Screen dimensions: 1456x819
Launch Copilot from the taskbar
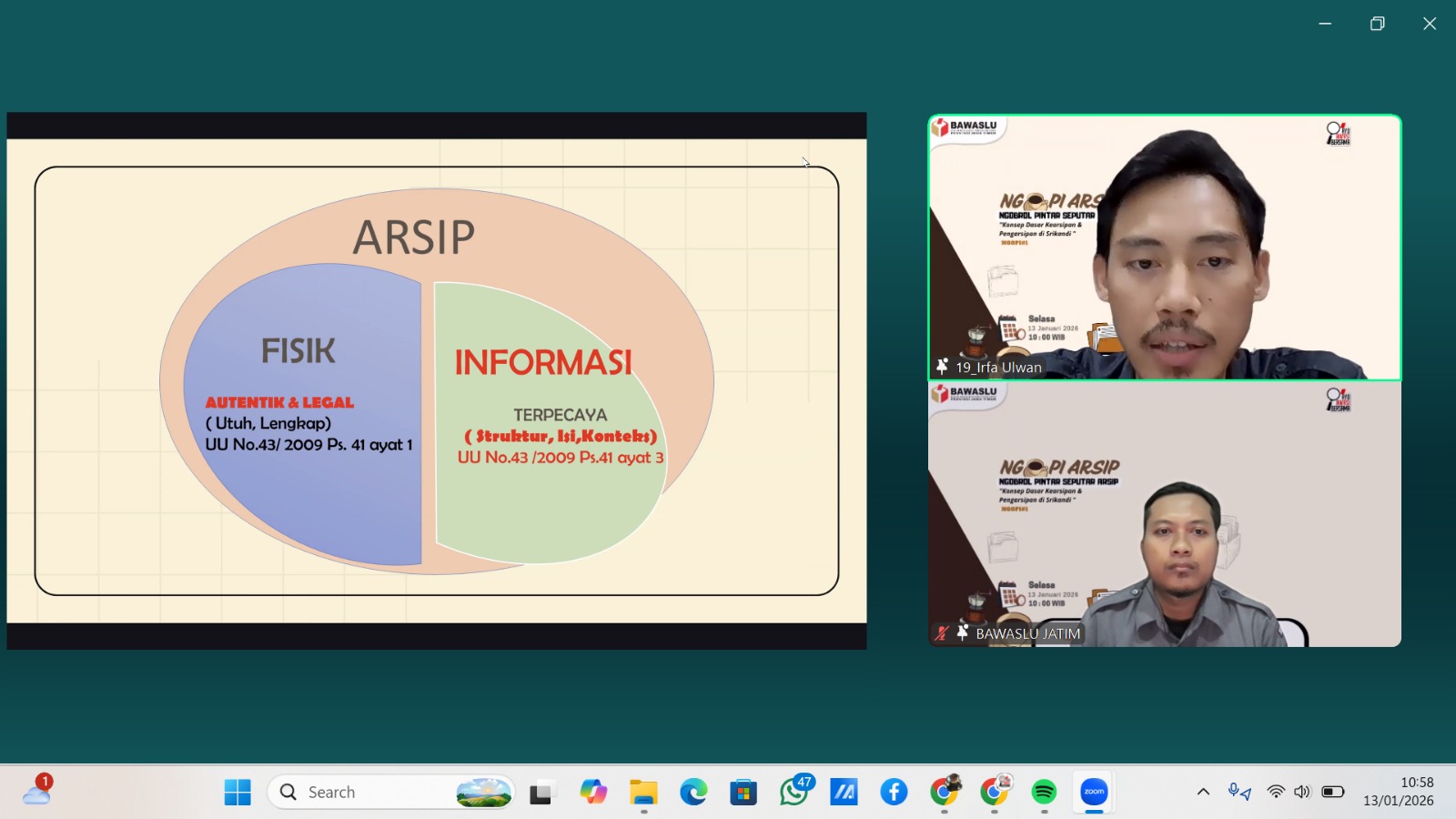593,792
